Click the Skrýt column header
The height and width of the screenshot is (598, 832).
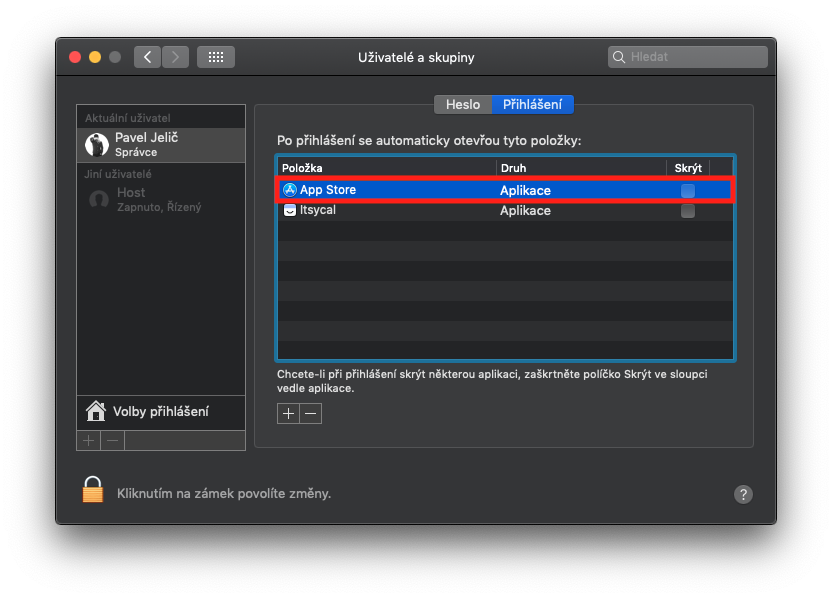coord(688,168)
